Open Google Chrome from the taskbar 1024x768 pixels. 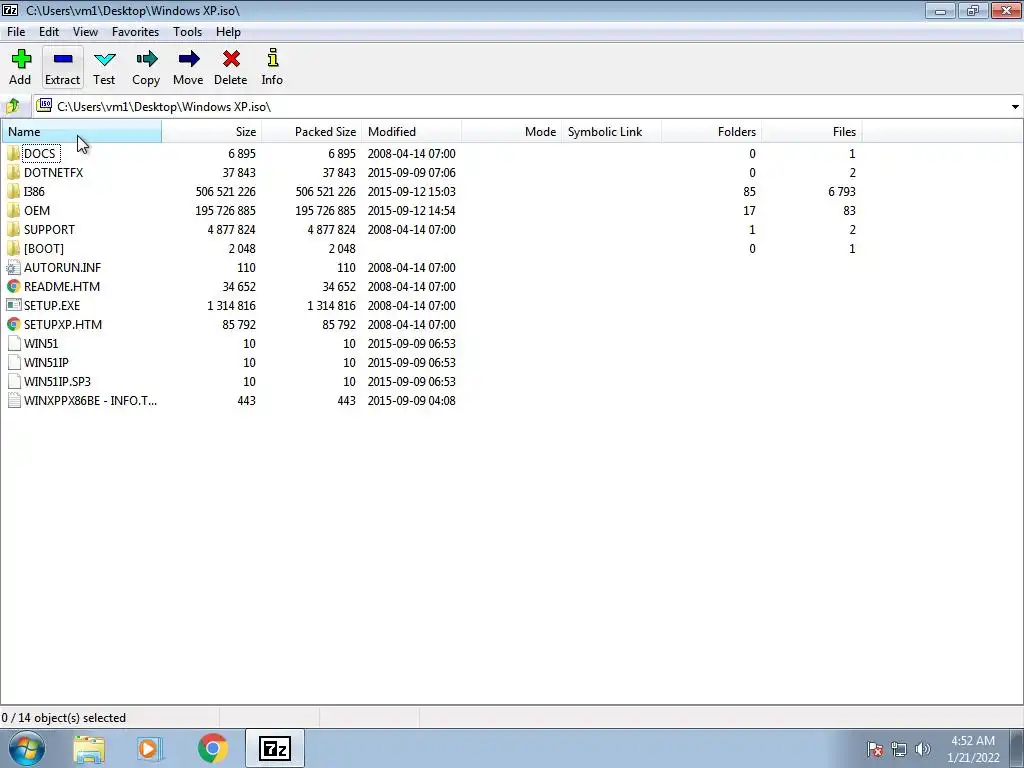click(212, 748)
